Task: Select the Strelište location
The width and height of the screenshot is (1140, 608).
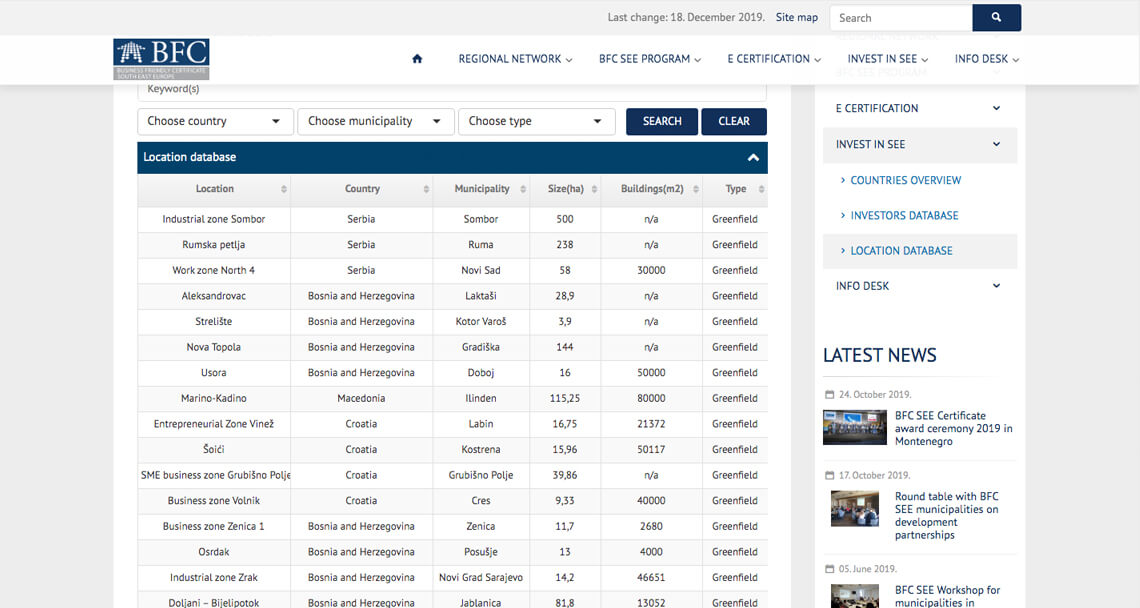Action: click(x=214, y=321)
